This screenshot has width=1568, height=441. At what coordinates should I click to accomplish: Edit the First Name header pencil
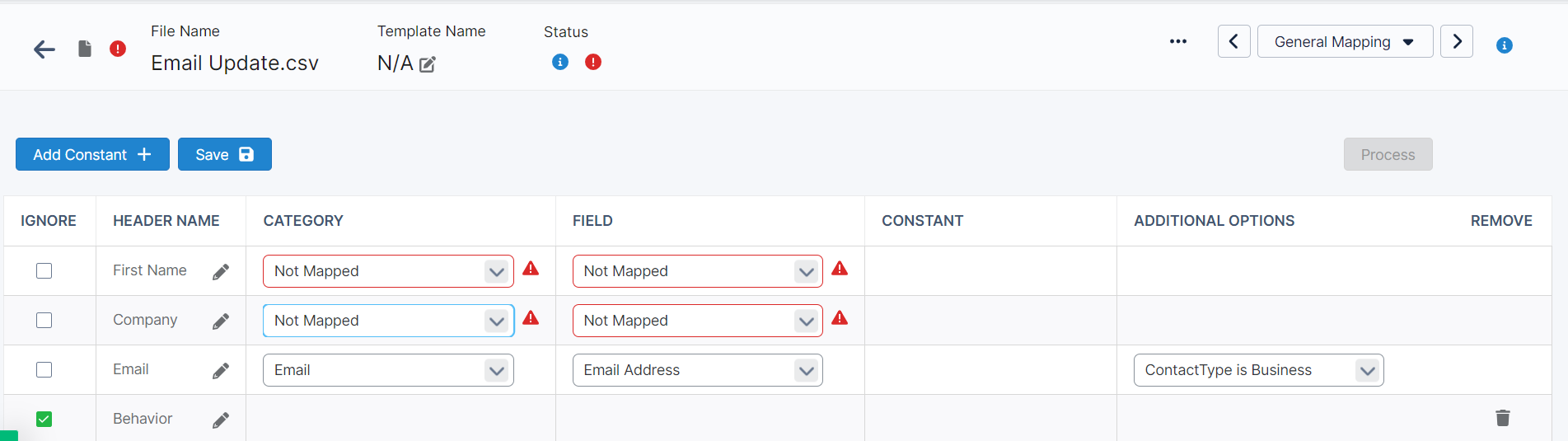(221, 272)
